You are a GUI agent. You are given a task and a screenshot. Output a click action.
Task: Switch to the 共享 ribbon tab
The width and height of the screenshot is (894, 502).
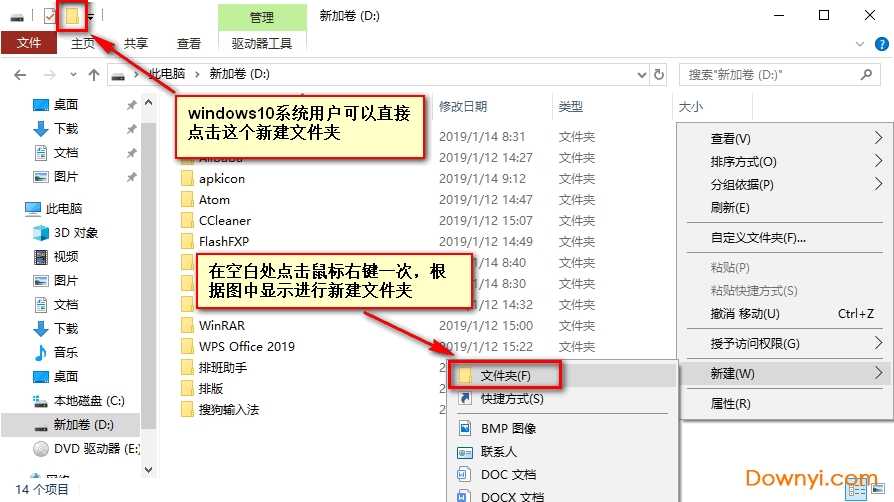pyautogui.click(x=136, y=43)
